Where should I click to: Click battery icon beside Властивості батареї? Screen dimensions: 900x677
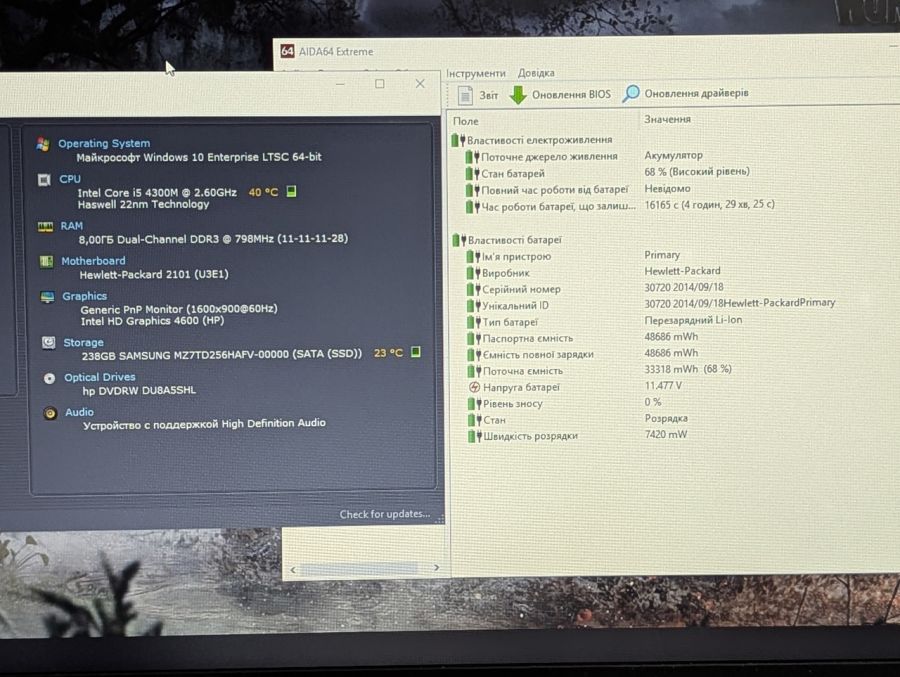point(459,240)
